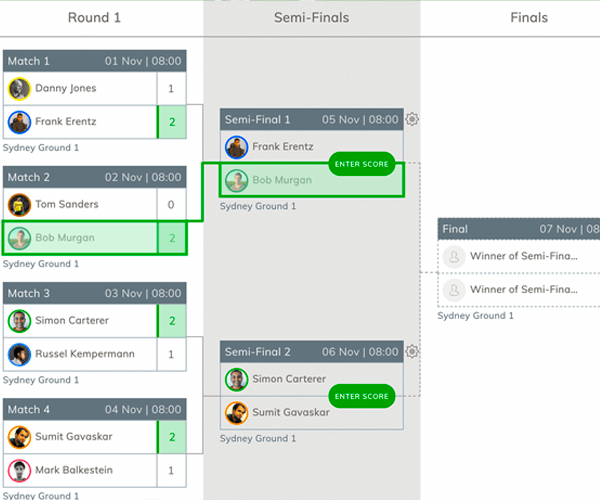This screenshot has width=600, height=500.
Task: Open settings gear for Semi-Final 1
Action: [412, 119]
